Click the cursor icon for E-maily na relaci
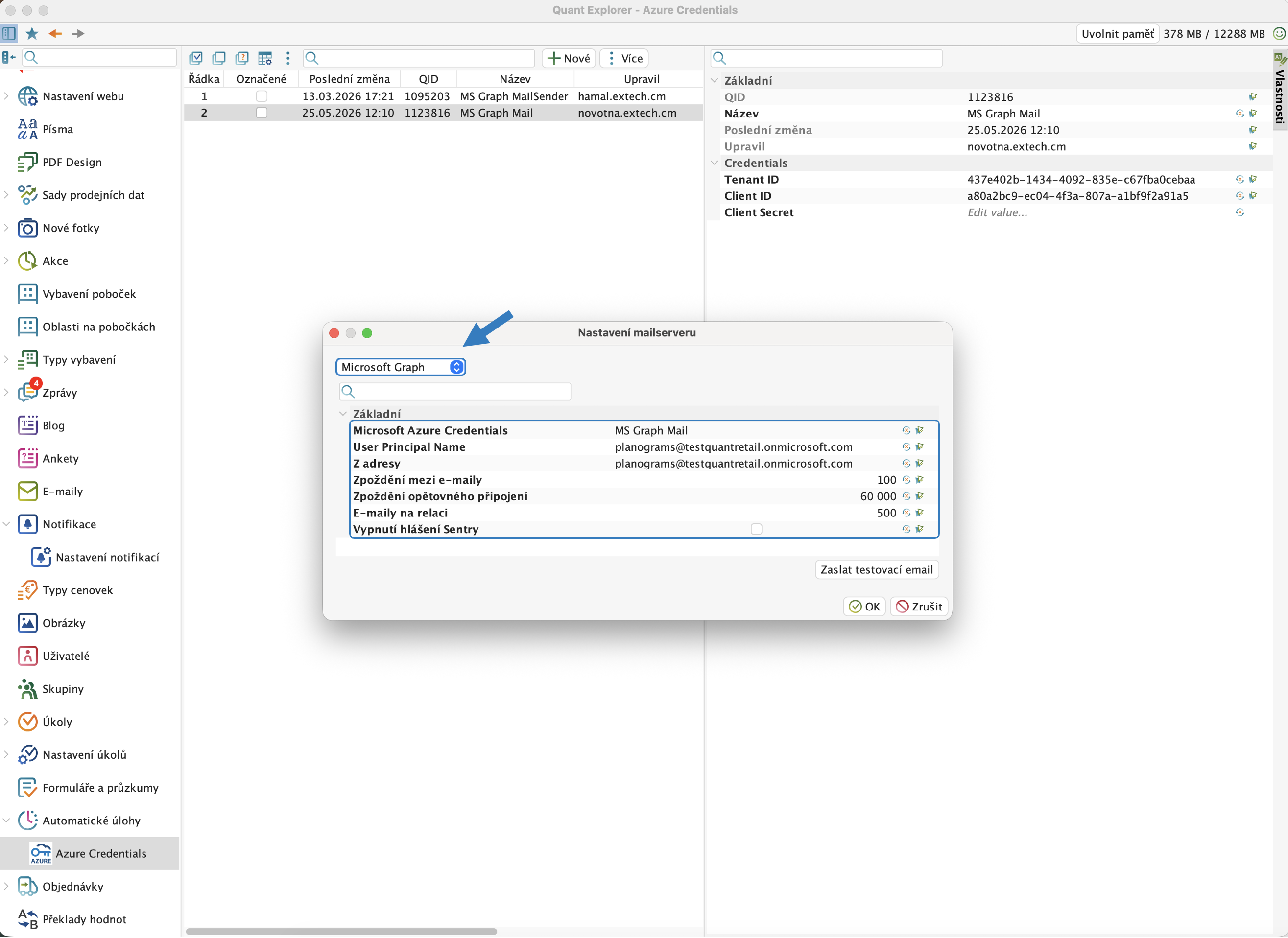Image resolution: width=1288 pixels, height=938 pixels. [x=919, y=513]
